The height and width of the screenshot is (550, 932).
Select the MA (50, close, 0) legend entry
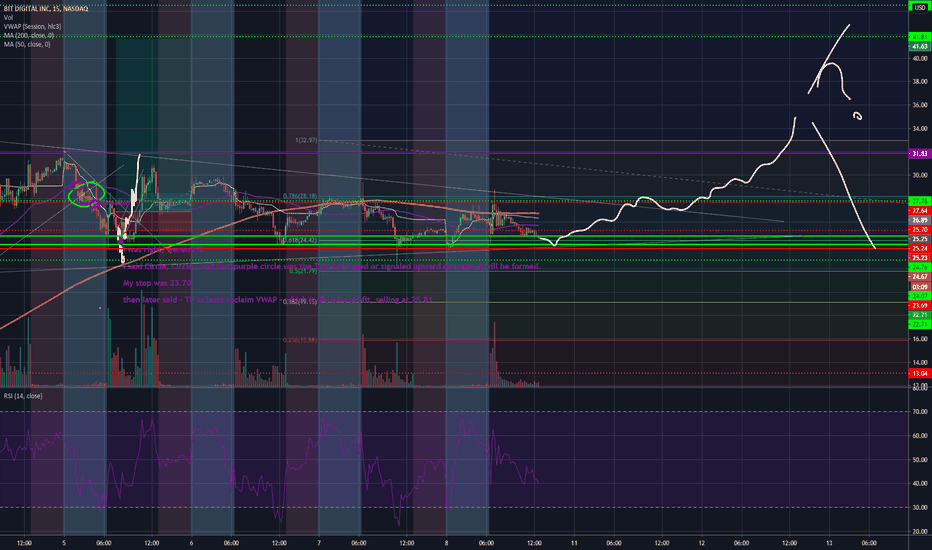(27, 45)
